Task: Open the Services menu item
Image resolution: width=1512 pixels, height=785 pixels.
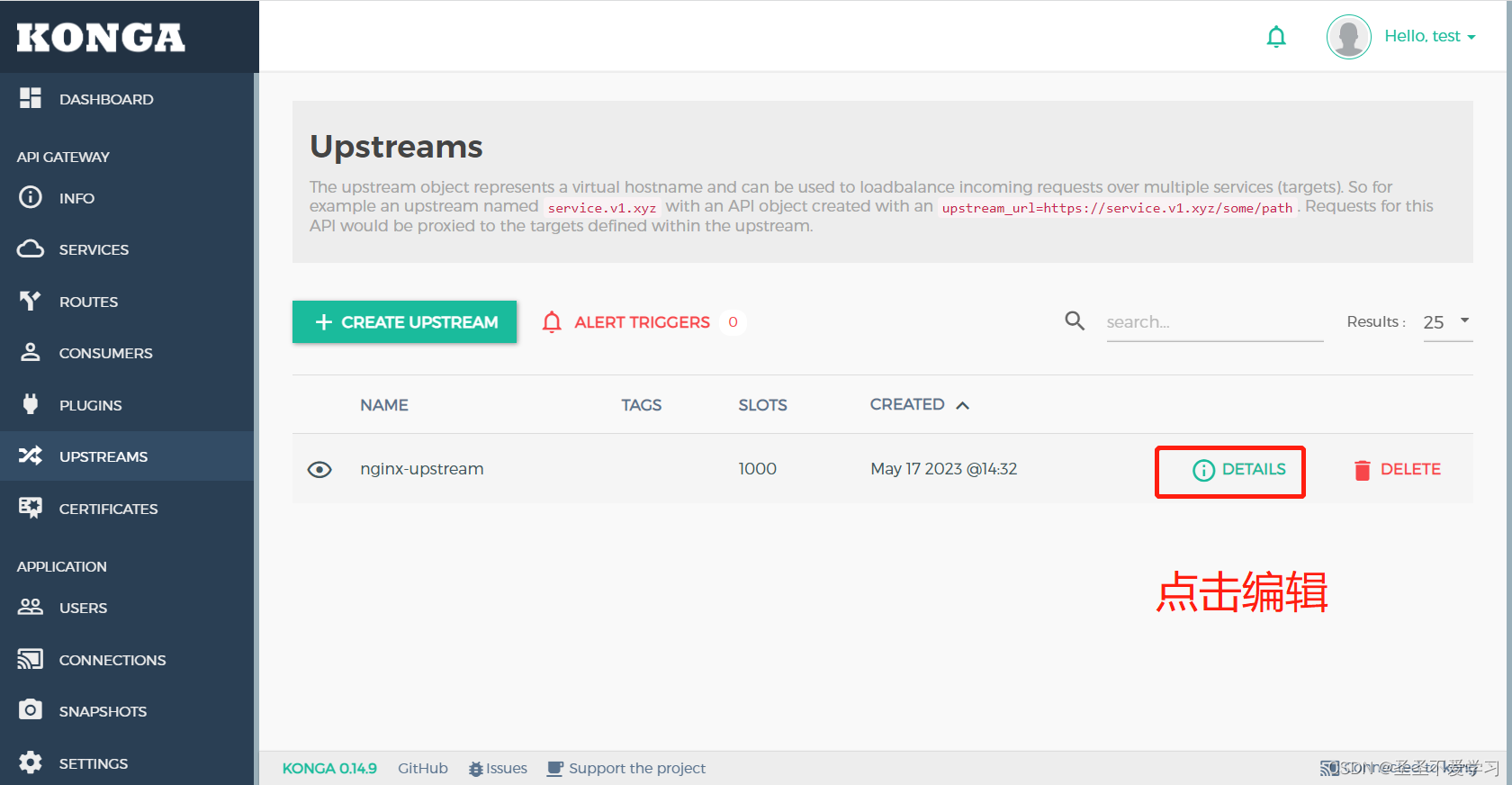Action: 94,249
